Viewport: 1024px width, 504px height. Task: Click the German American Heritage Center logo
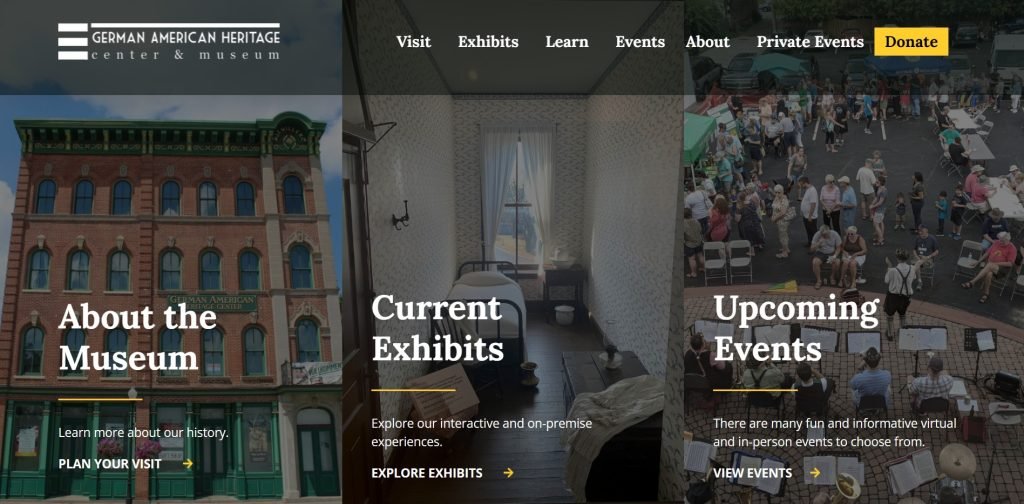168,42
